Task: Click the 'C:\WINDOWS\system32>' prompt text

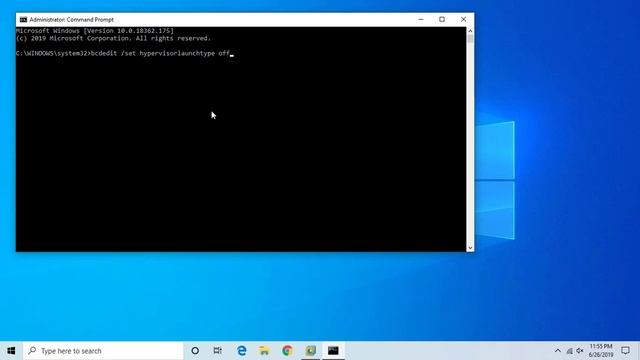Action: [x=53, y=53]
